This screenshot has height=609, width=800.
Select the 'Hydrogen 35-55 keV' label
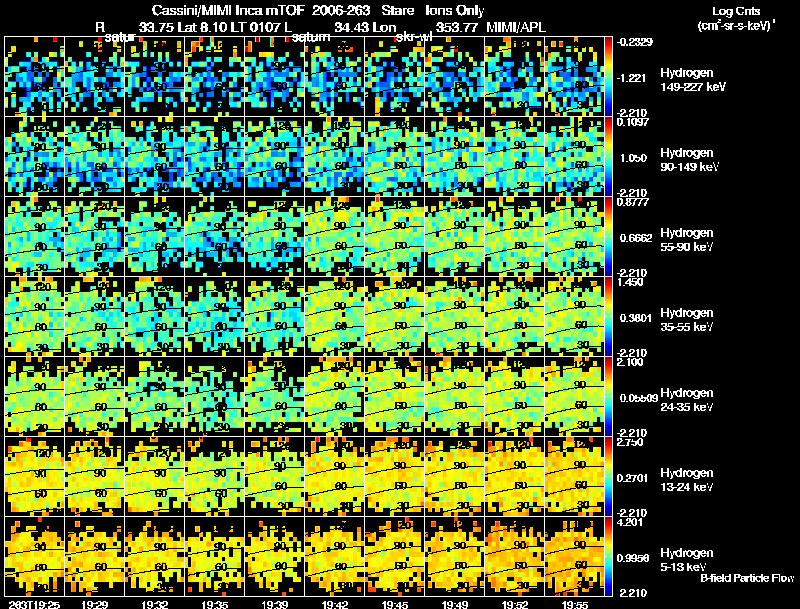(x=687, y=320)
